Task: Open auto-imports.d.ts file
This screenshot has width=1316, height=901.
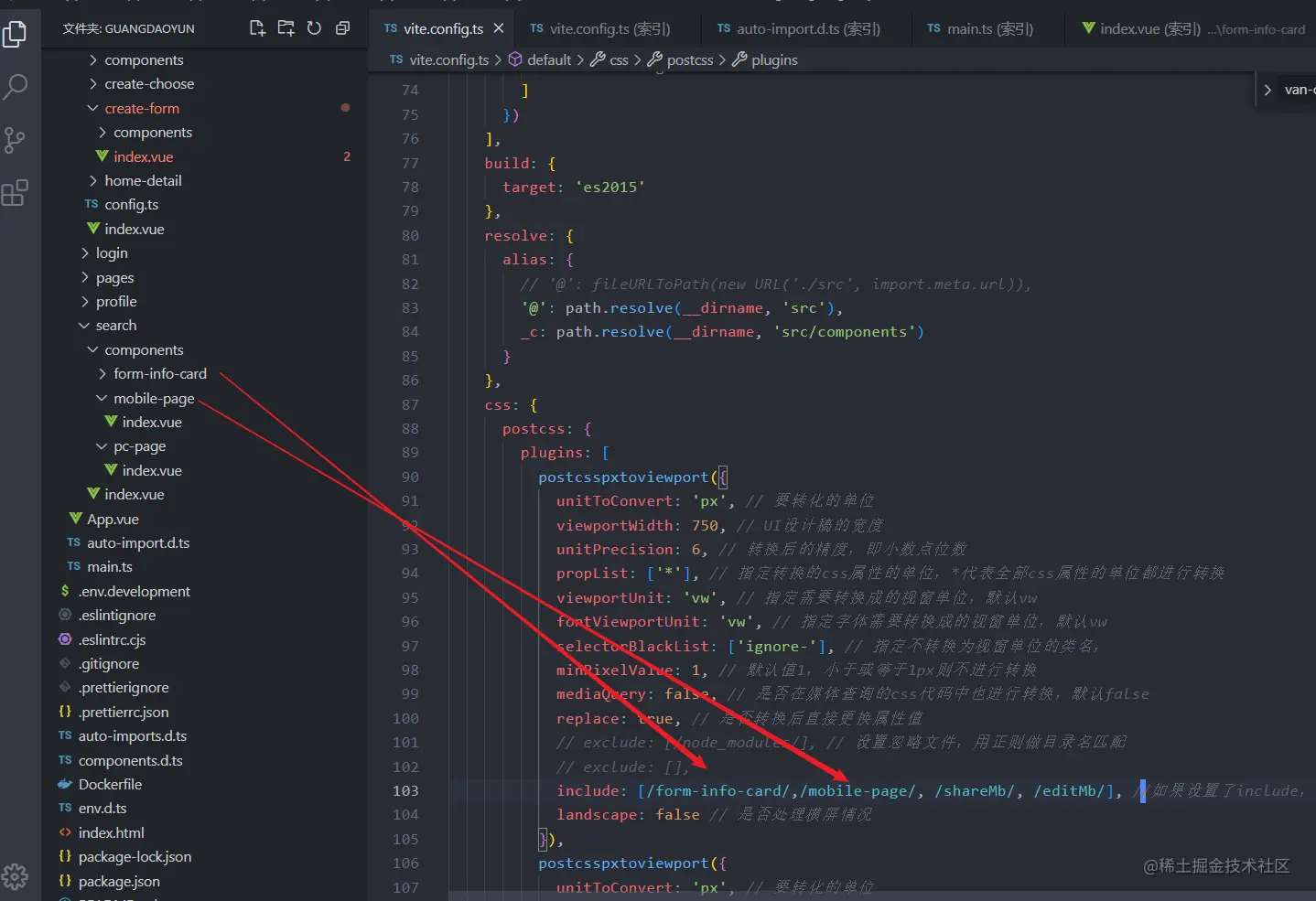Action: click(132, 736)
